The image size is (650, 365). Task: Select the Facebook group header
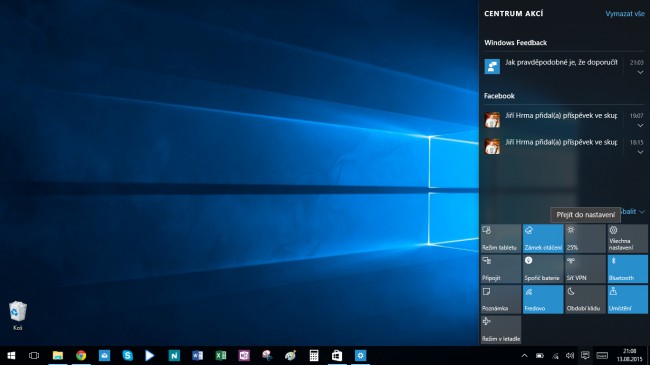click(499, 96)
